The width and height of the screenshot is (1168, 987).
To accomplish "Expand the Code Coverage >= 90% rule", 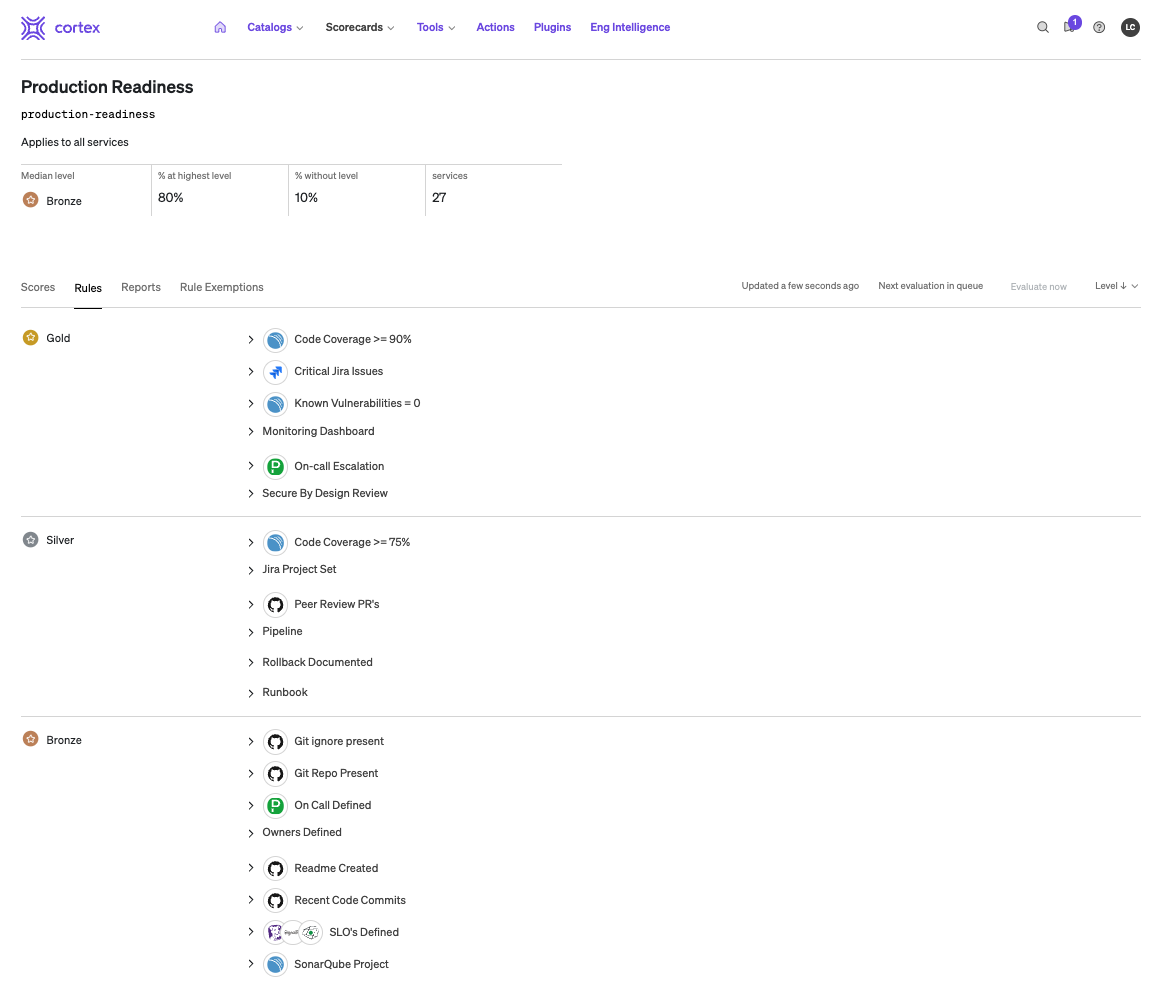I will pos(251,340).
